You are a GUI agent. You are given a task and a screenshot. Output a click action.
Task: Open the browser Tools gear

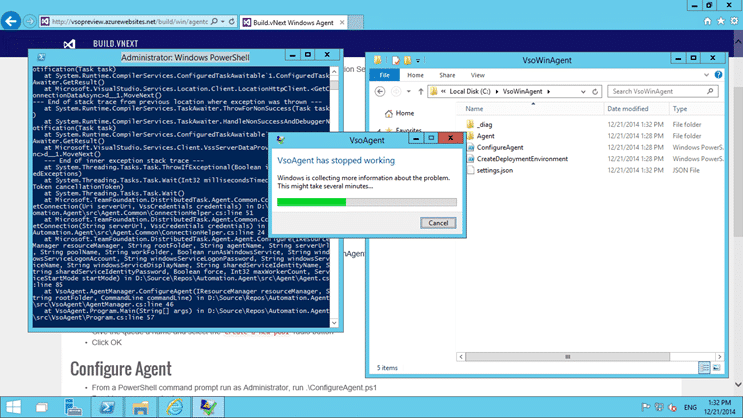(734, 21)
